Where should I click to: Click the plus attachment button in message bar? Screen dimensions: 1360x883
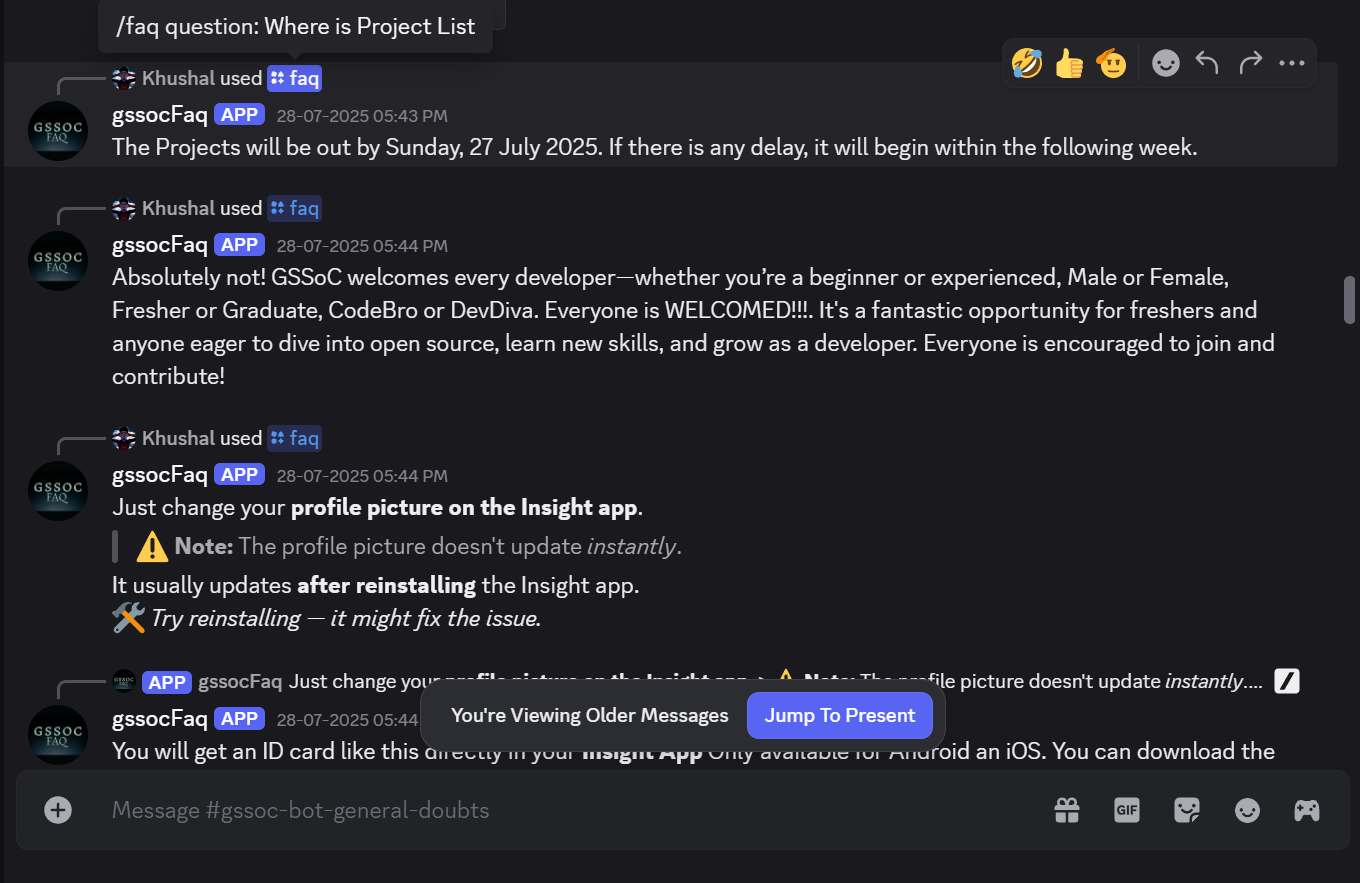[x=58, y=810]
